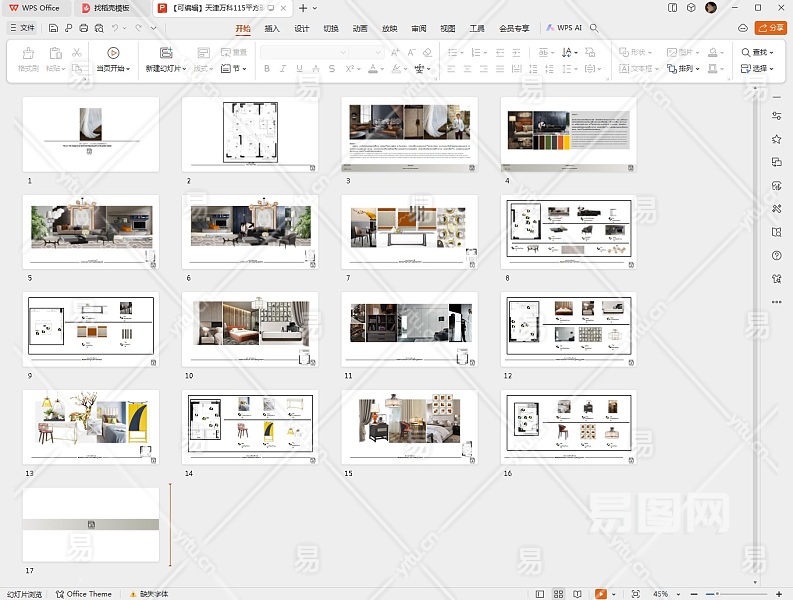Toggle italic formatting
793x600 pixels.
[x=283, y=69]
